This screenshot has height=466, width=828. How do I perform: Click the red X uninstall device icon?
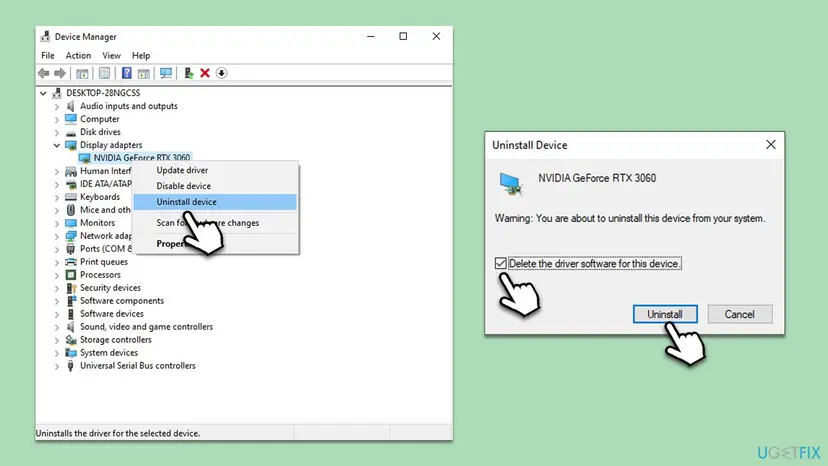point(205,73)
